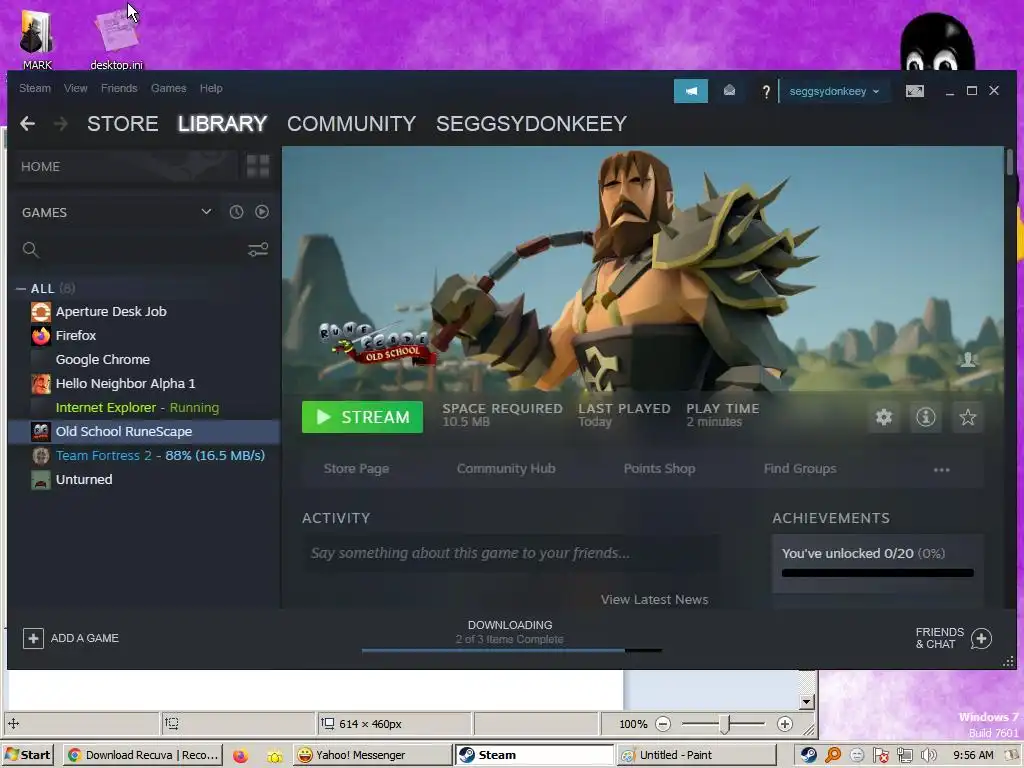Click the activity status input field
This screenshot has height=768, width=1024.
point(511,553)
